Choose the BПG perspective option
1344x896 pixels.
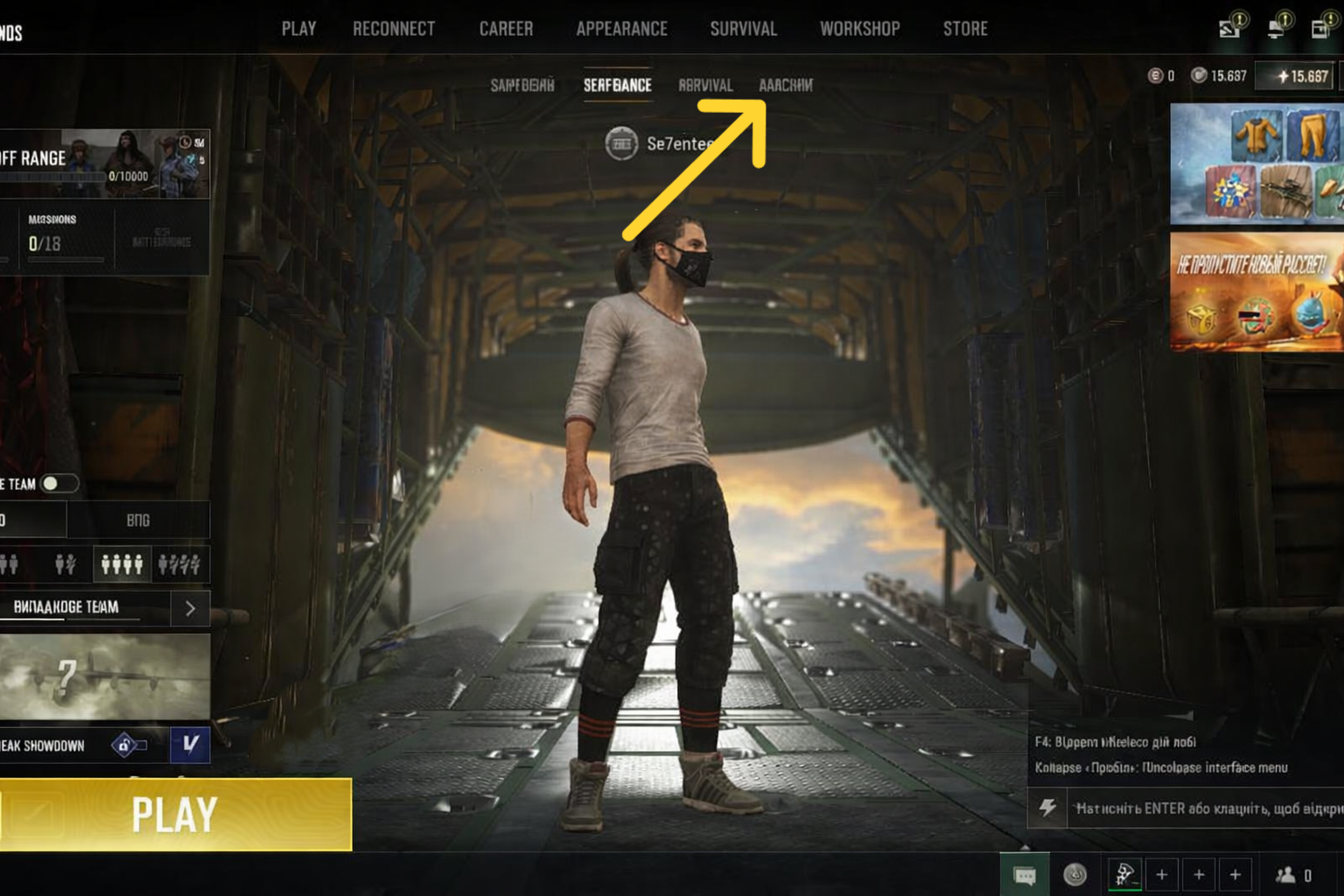point(138,520)
